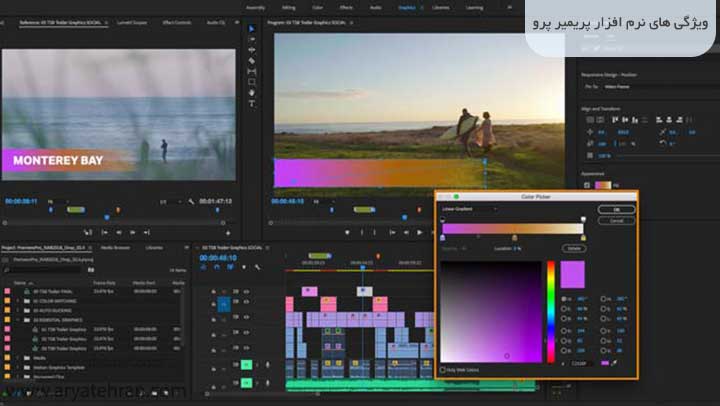
Task: Select the Selection tool in the toolbar
Action: 251,28
